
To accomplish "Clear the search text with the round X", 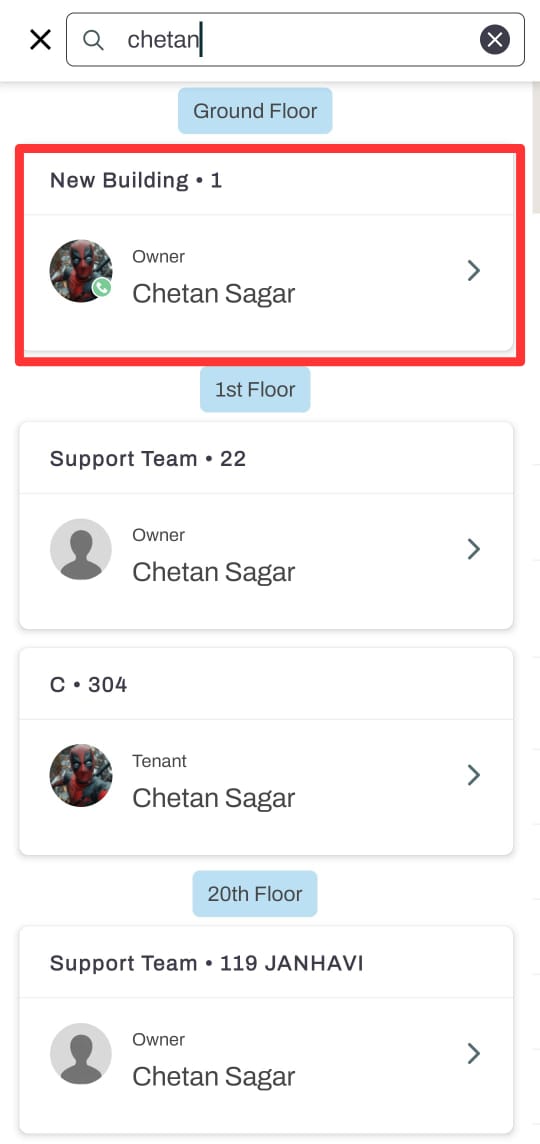I will [x=495, y=39].
